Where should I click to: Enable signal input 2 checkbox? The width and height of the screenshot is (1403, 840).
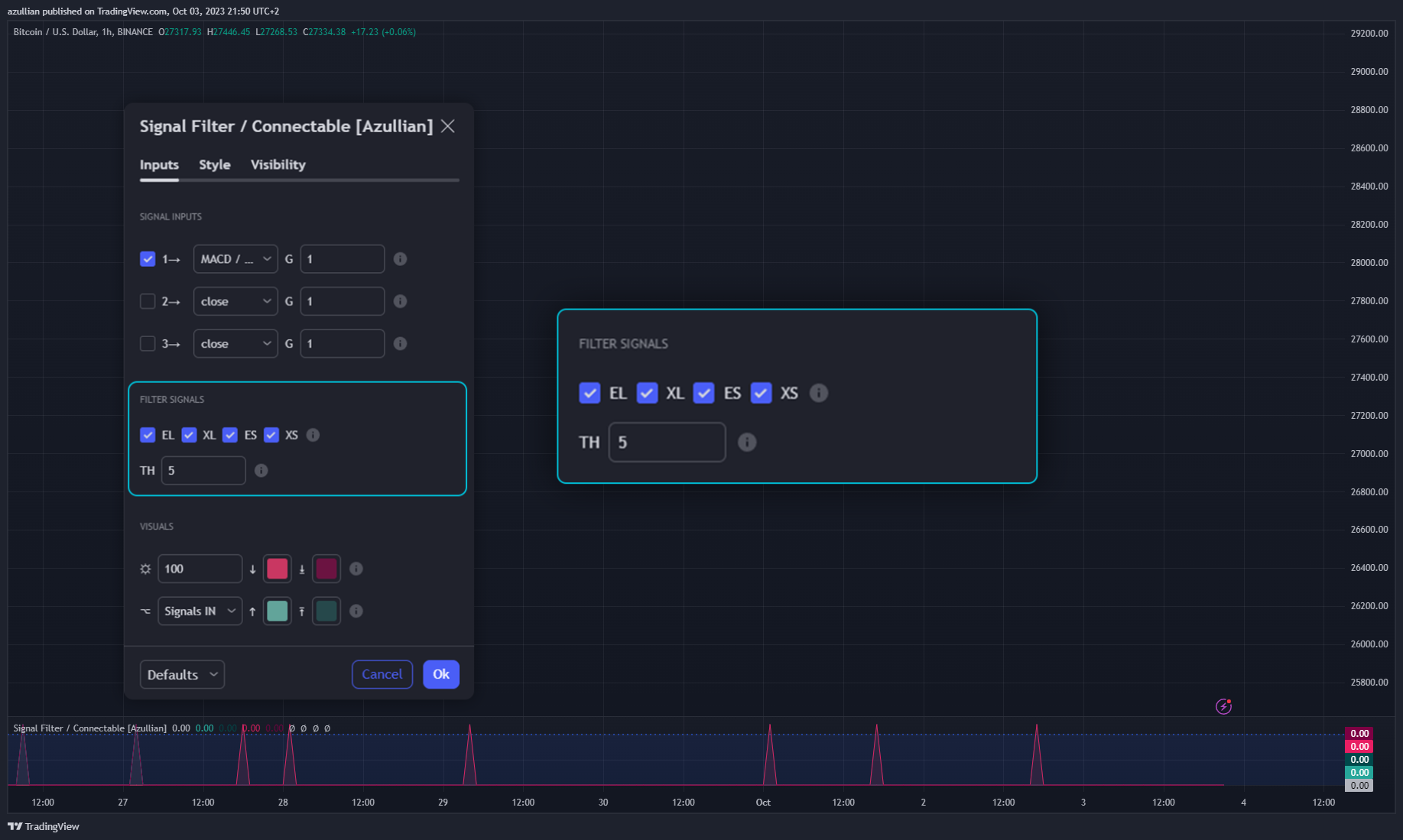[148, 301]
